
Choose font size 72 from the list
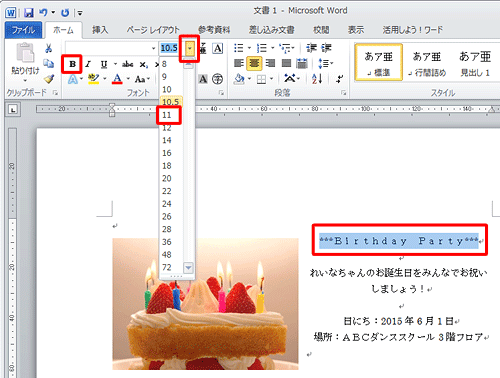tap(167, 267)
